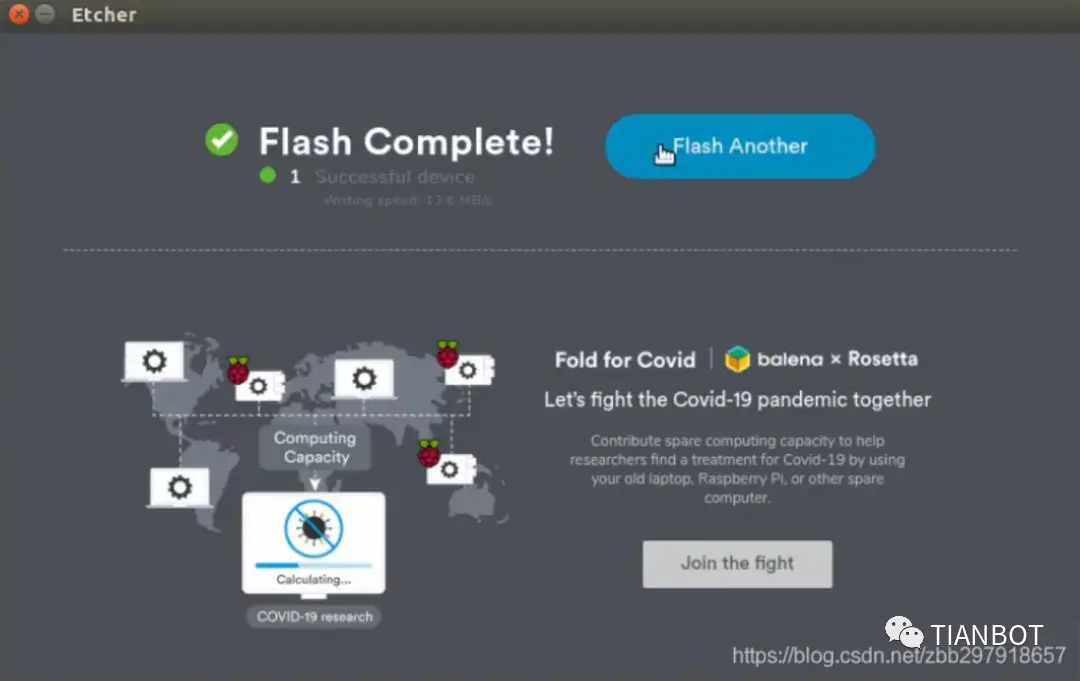Click the center laptop gear icon on map

click(364, 378)
